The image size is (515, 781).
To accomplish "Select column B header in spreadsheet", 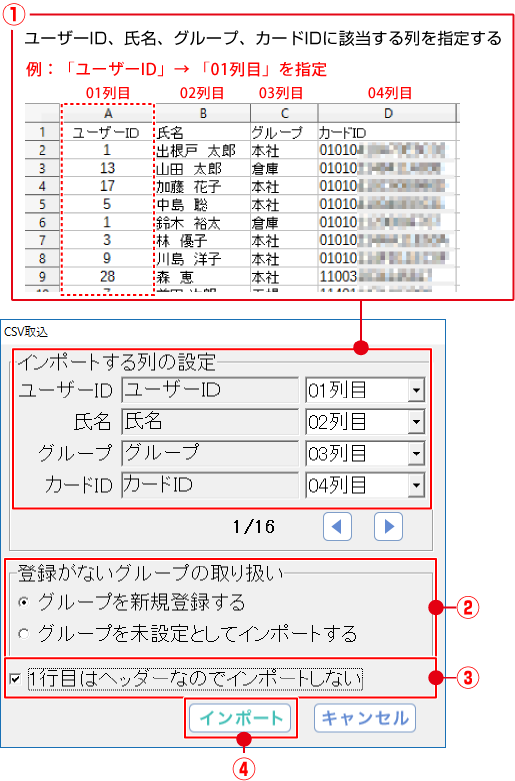I will [203, 114].
